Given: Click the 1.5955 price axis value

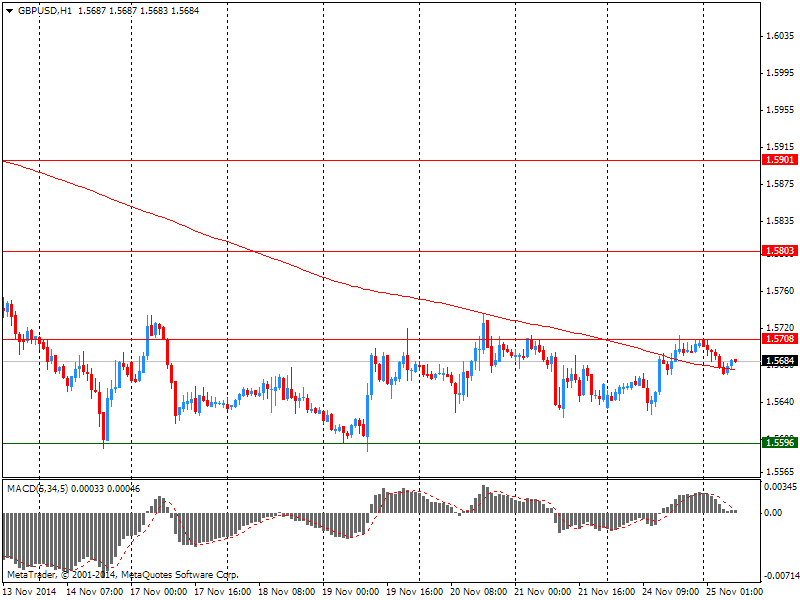Looking at the screenshot, I should point(780,110).
